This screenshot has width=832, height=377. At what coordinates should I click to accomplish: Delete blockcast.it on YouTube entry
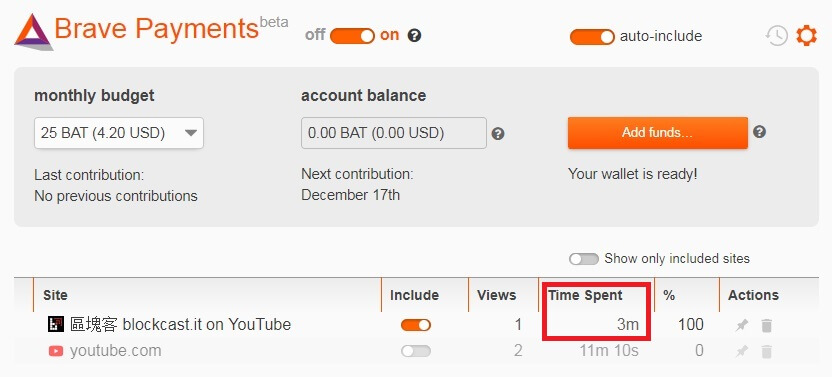pos(766,325)
